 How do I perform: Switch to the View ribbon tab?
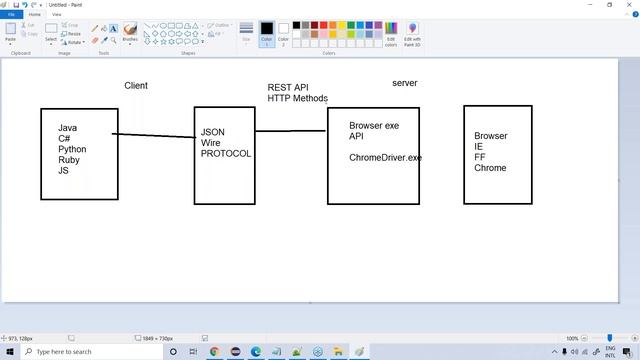[56, 14]
